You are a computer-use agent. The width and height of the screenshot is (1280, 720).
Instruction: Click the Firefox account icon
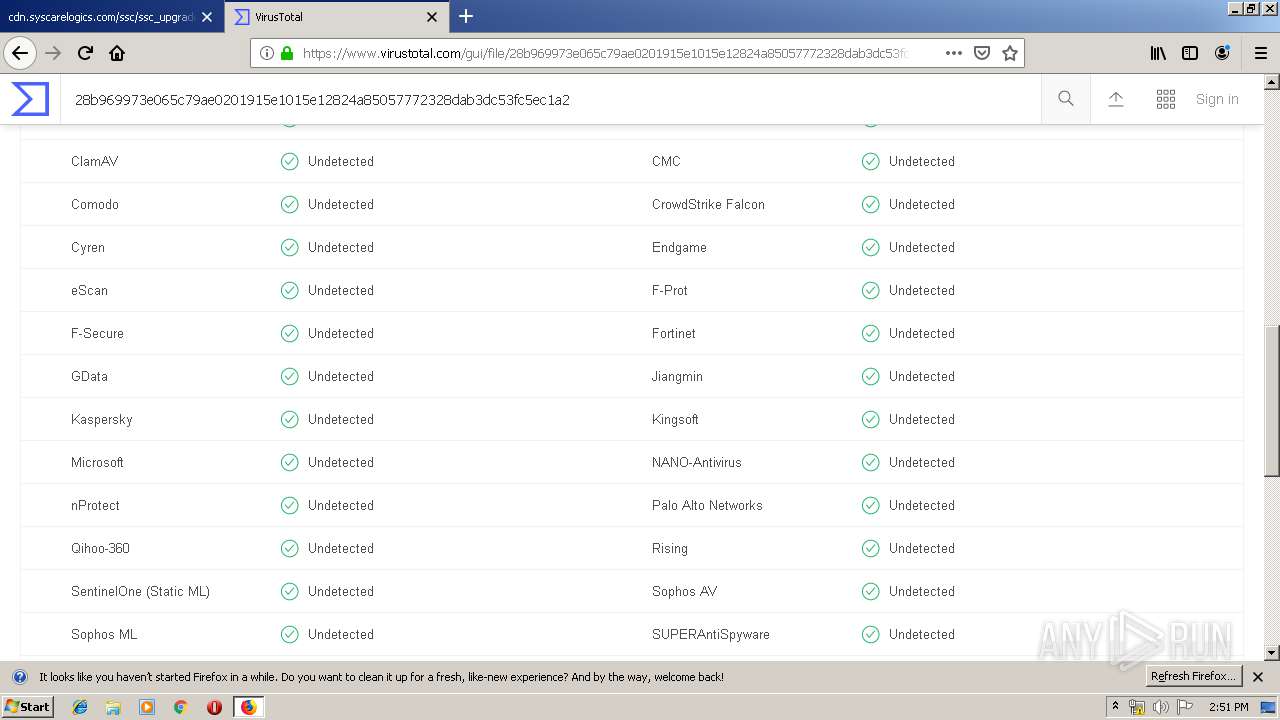(x=1222, y=53)
